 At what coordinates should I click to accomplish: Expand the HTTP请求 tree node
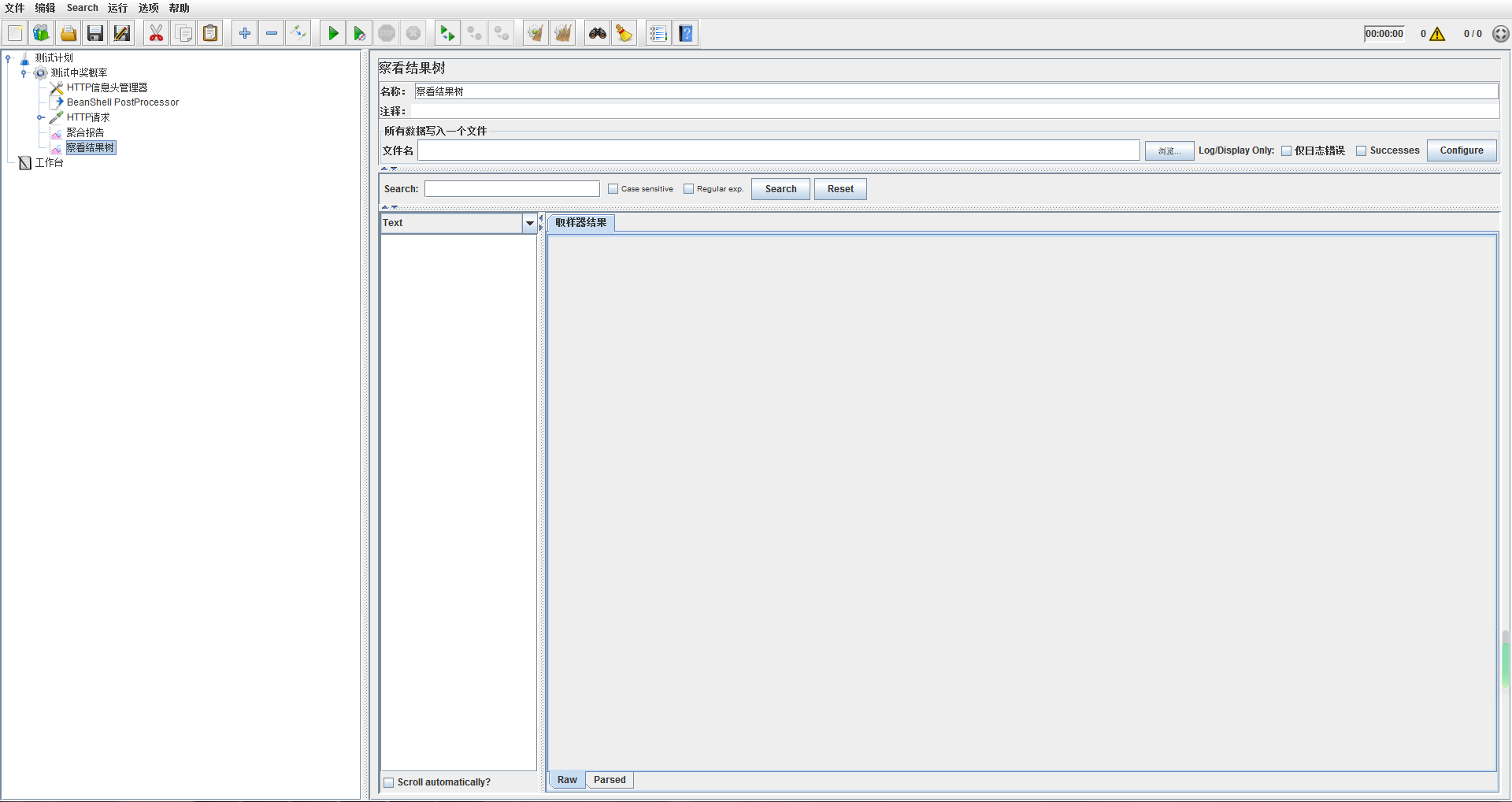point(40,117)
